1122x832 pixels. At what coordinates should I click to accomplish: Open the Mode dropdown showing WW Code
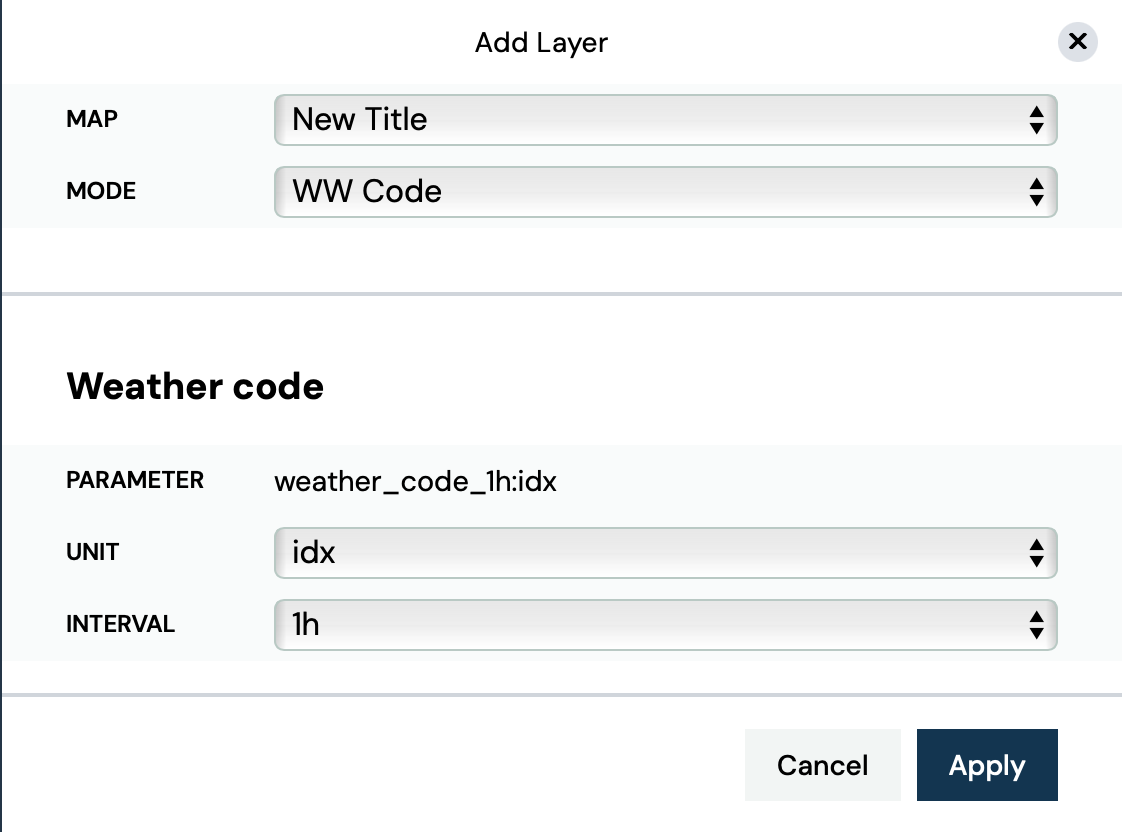650,191
